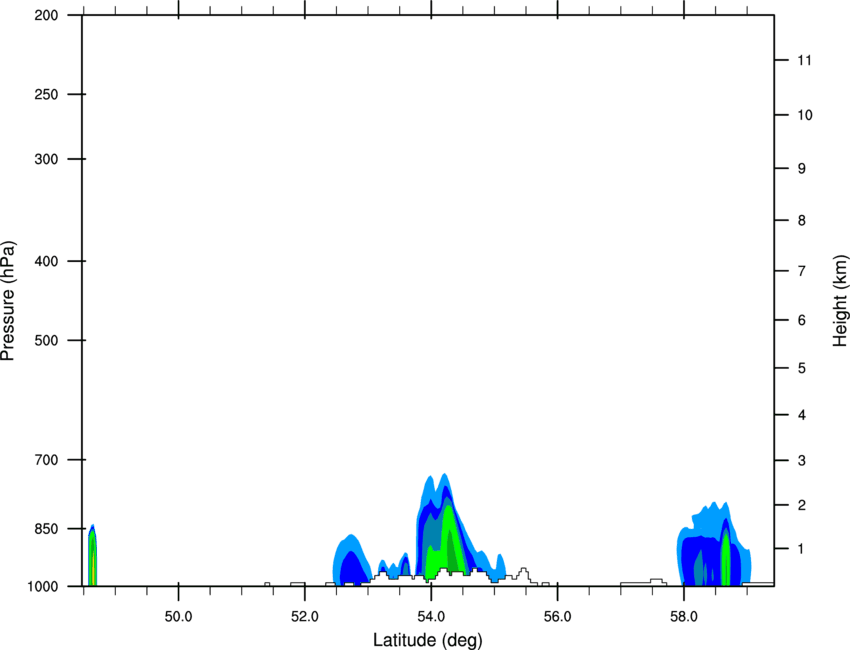This screenshot has width=850, height=650.
Task: Click the 'Pressure (hPa)' axis title
Action: click(8, 301)
